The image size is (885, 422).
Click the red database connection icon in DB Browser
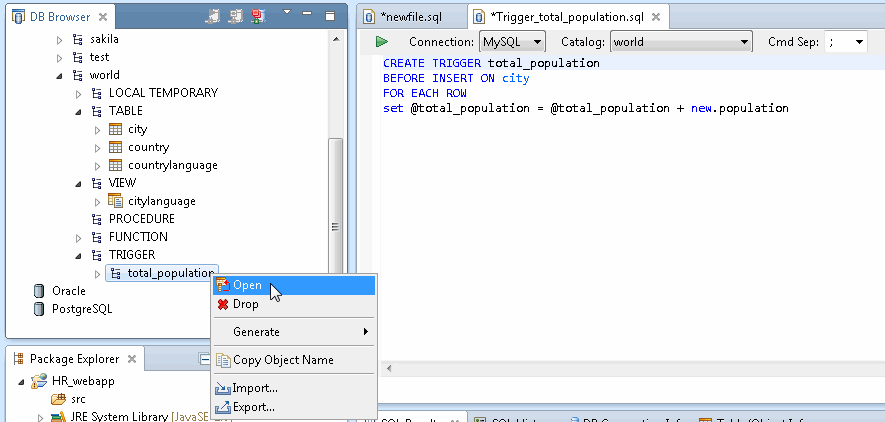click(258, 17)
